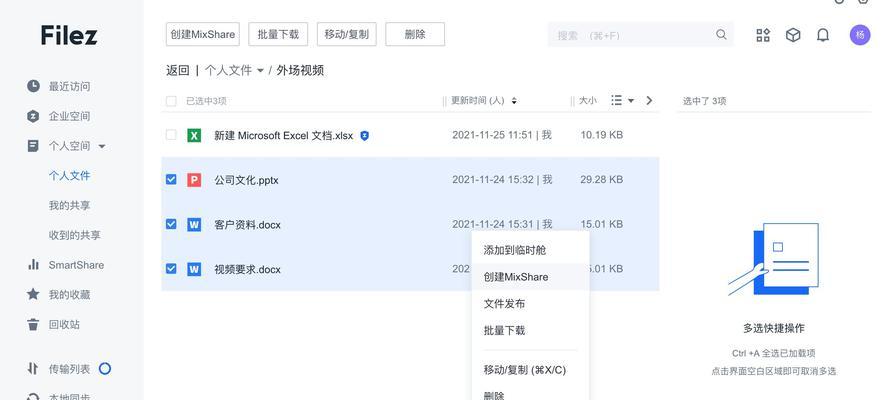Choose 创建MixShare in context menu
The width and height of the screenshot is (881, 400).
pyautogui.click(x=530, y=277)
